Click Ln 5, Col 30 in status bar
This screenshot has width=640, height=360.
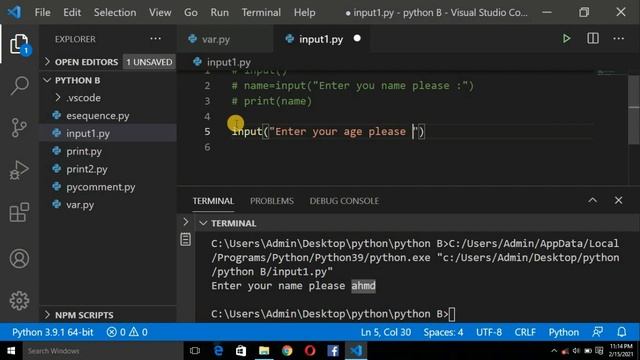tap(386, 332)
